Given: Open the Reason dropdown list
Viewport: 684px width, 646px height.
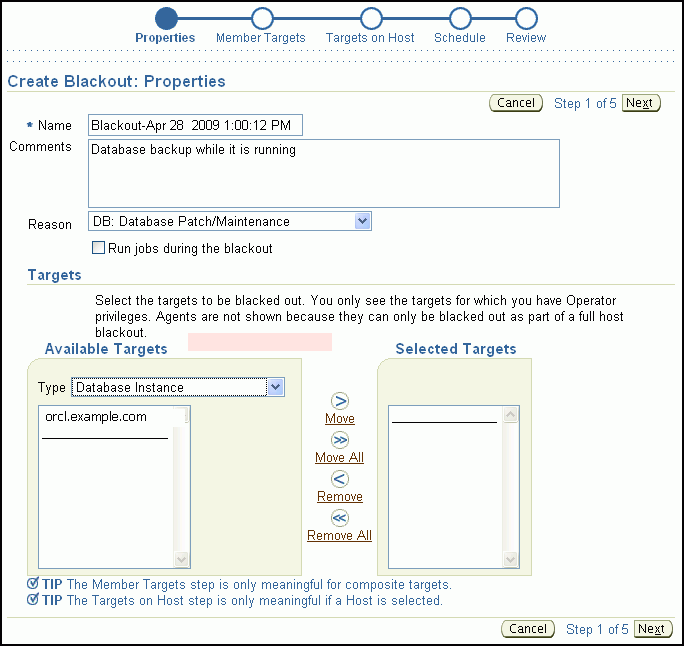Looking at the screenshot, I should pos(362,221).
